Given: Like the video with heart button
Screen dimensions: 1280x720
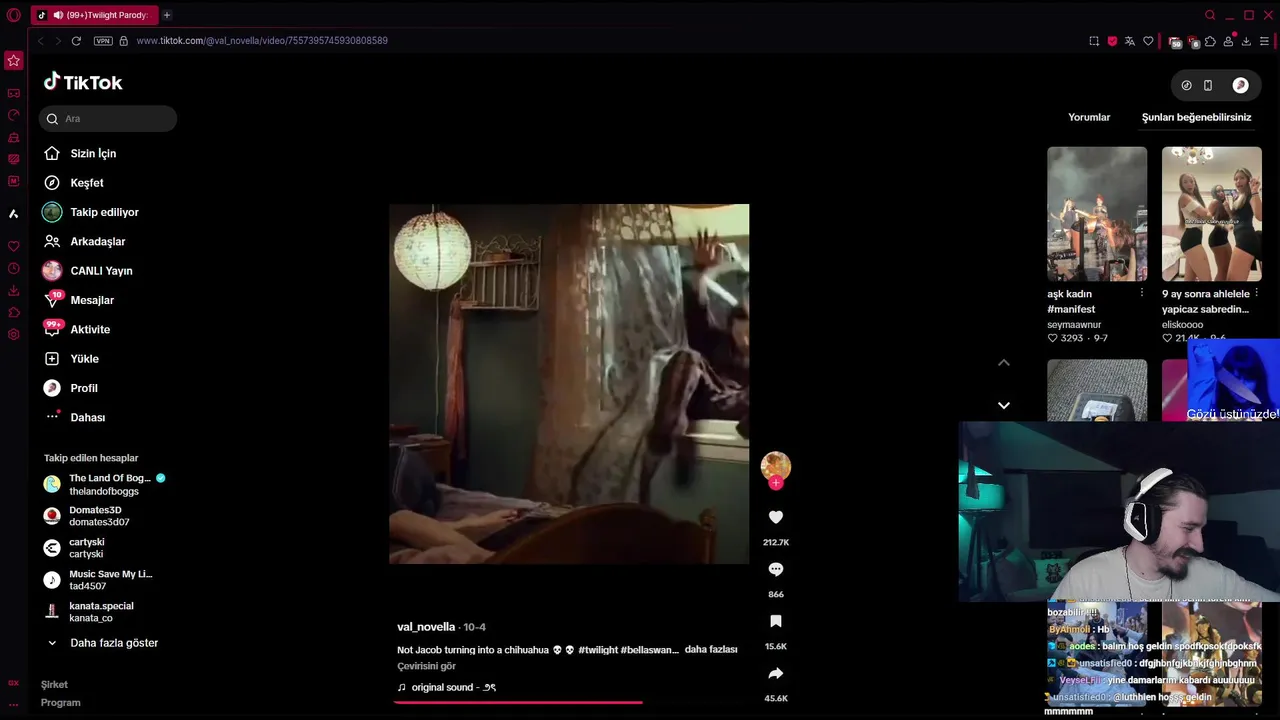Looking at the screenshot, I should [776, 517].
